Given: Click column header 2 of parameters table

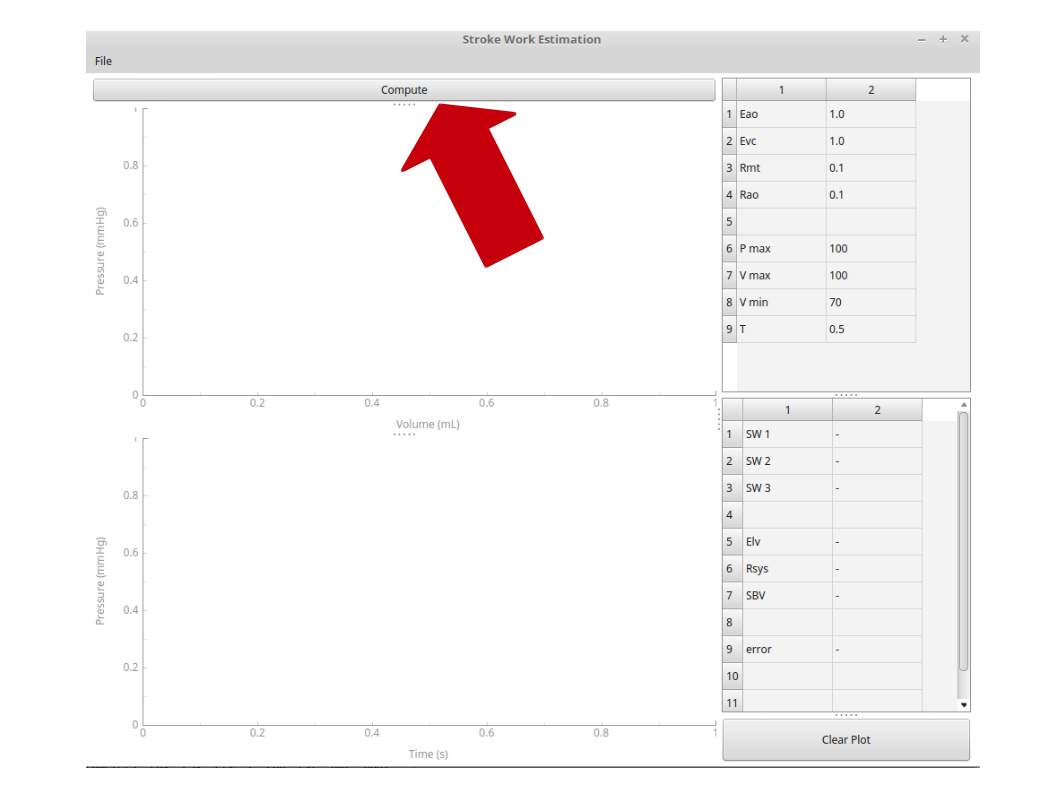Looking at the screenshot, I should click(x=870, y=90).
